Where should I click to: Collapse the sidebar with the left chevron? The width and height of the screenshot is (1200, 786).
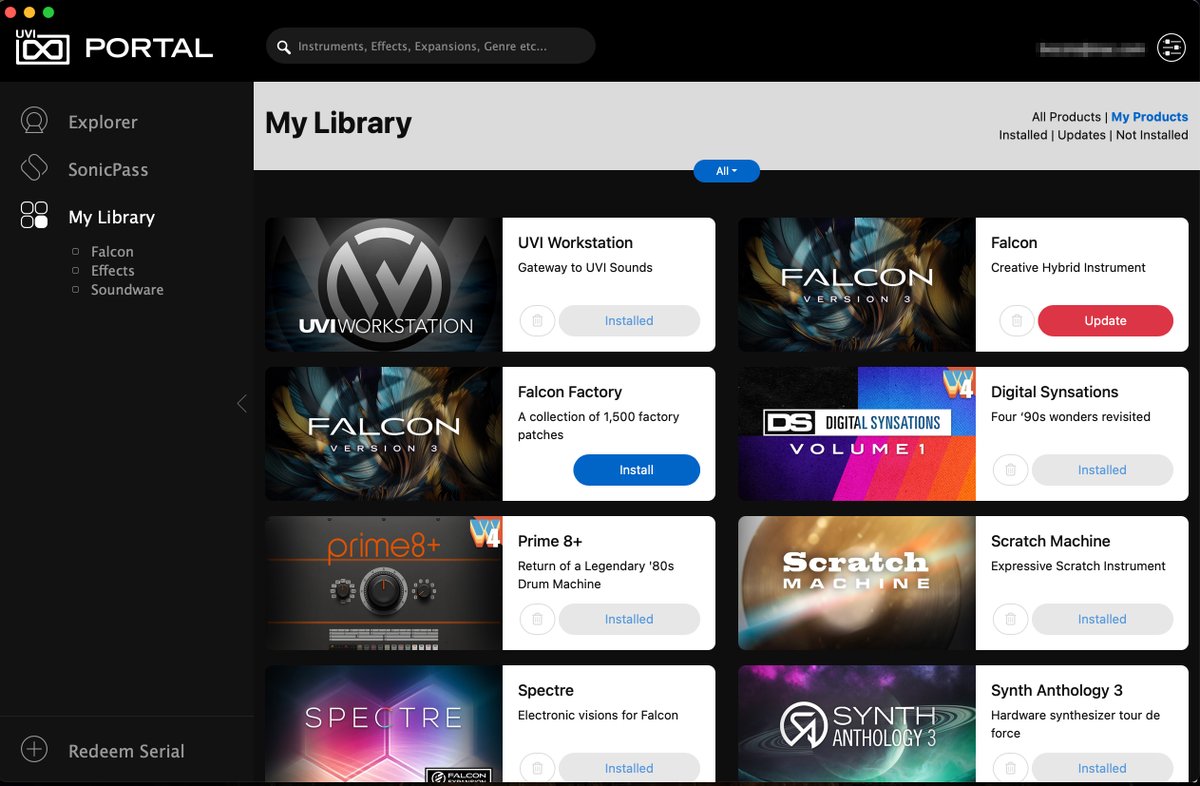241,404
